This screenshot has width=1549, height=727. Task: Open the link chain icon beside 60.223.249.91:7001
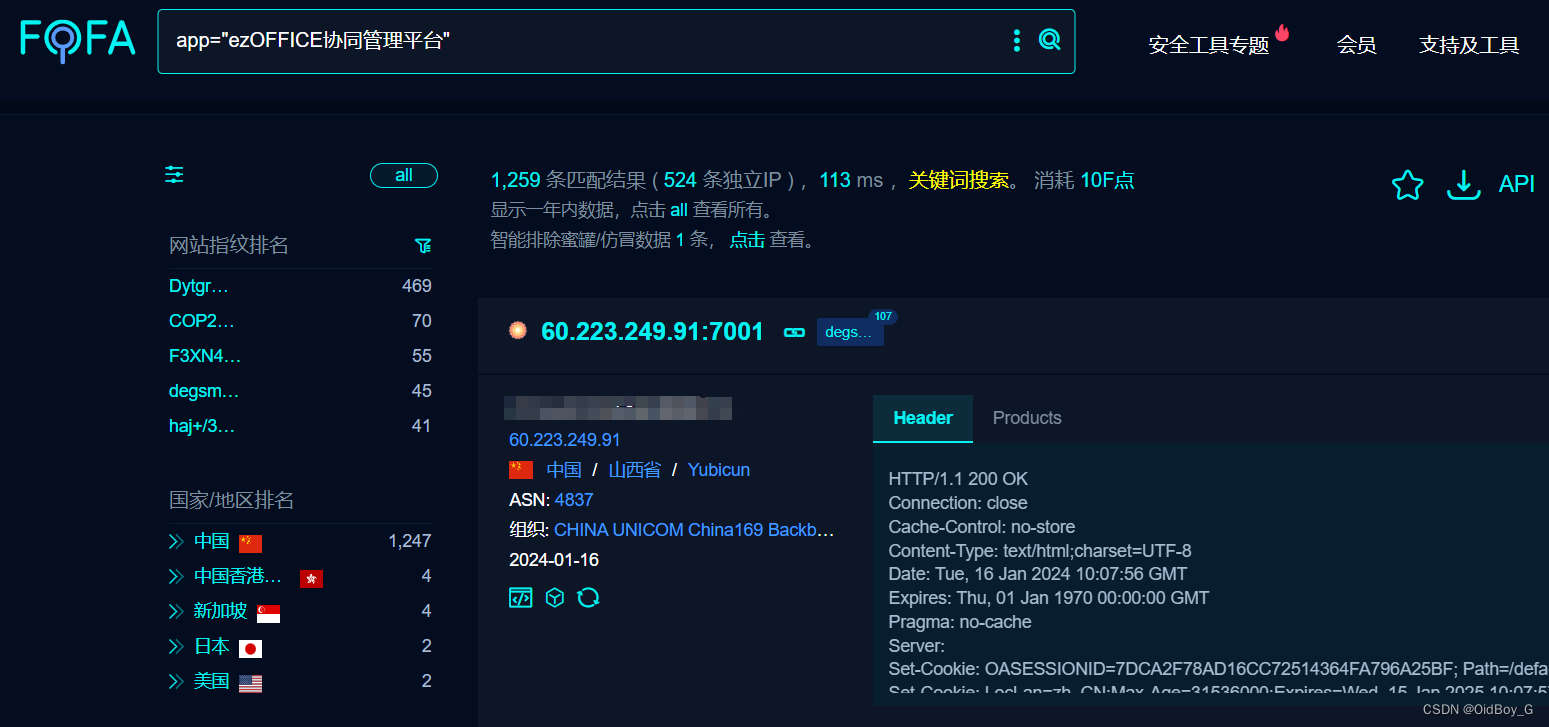(794, 332)
